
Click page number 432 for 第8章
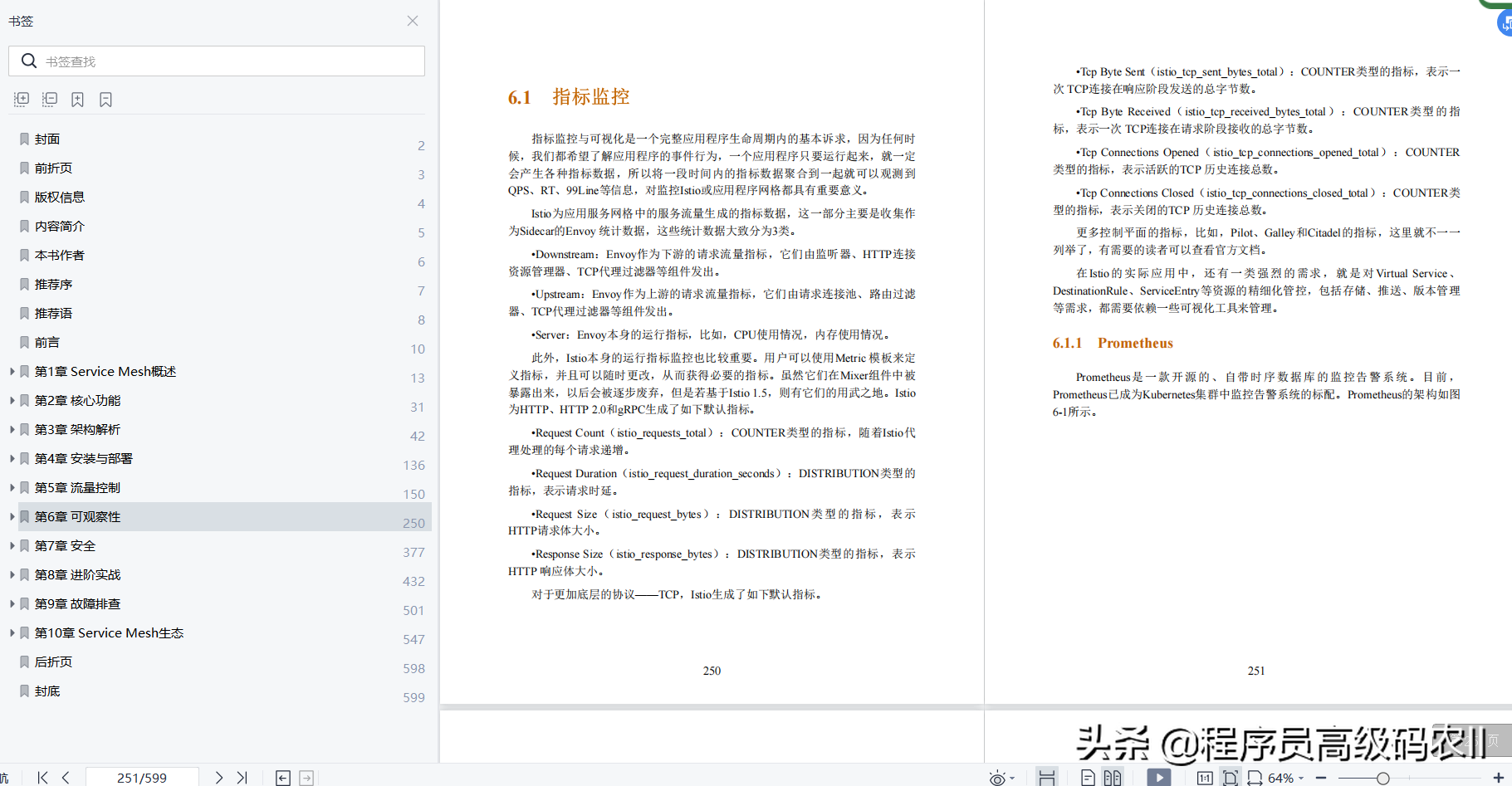[413, 581]
